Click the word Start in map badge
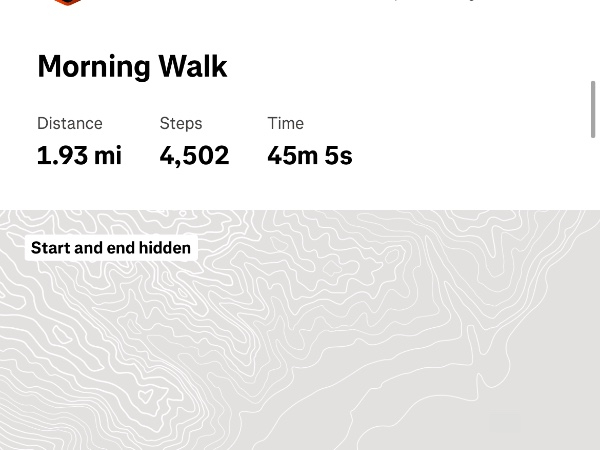This screenshot has height=450, width=600. (x=50, y=248)
